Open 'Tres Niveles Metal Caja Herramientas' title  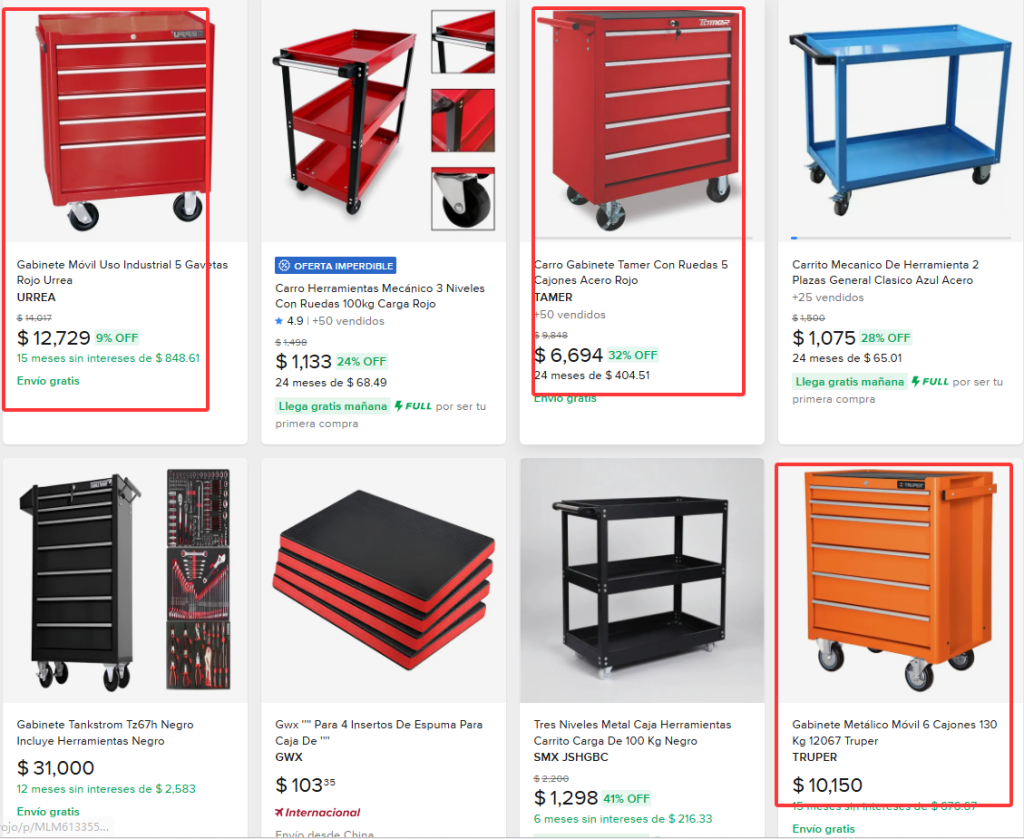click(632, 732)
